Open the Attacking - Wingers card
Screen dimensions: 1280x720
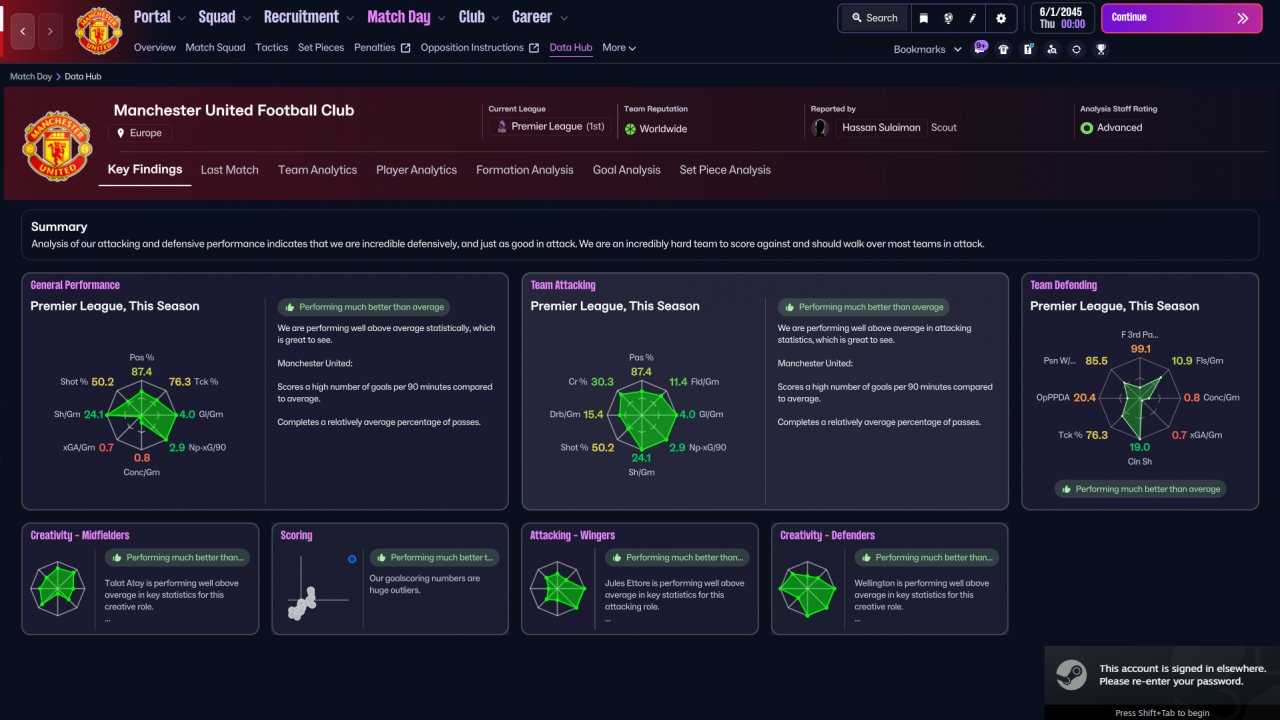[640, 579]
